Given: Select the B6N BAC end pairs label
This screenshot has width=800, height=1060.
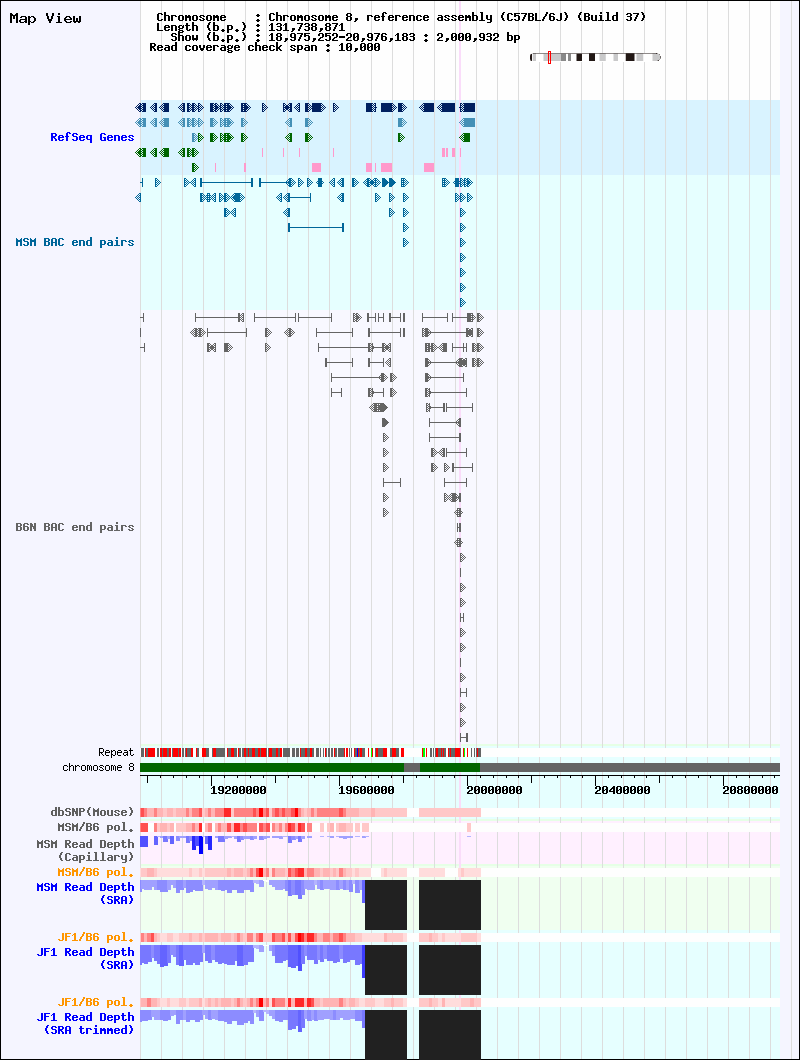Looking at the screenshot, I should [74, 527].
